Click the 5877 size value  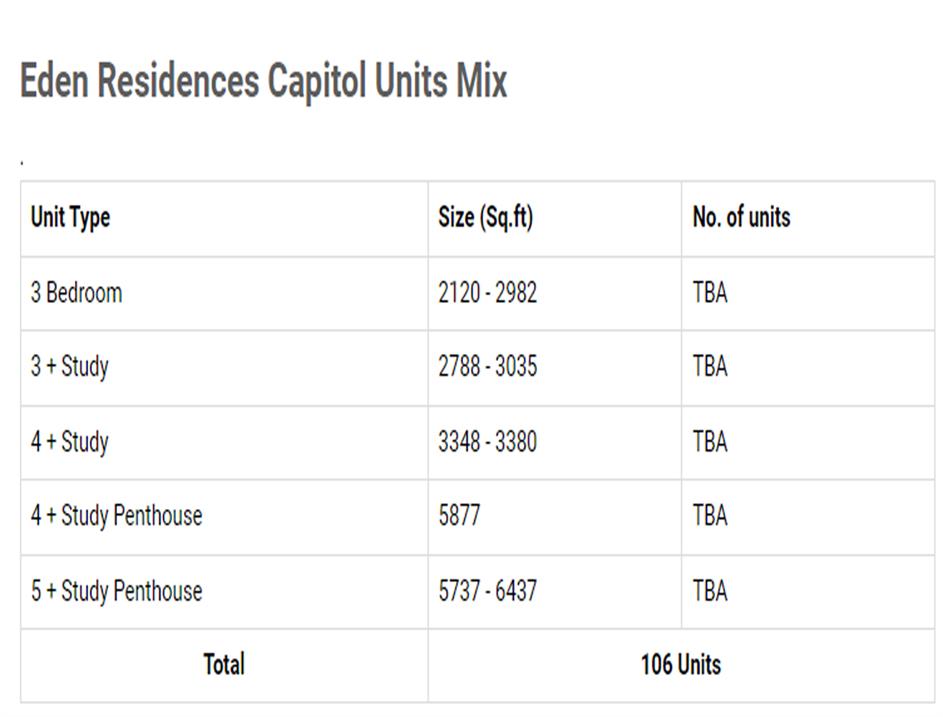(459, 516)
